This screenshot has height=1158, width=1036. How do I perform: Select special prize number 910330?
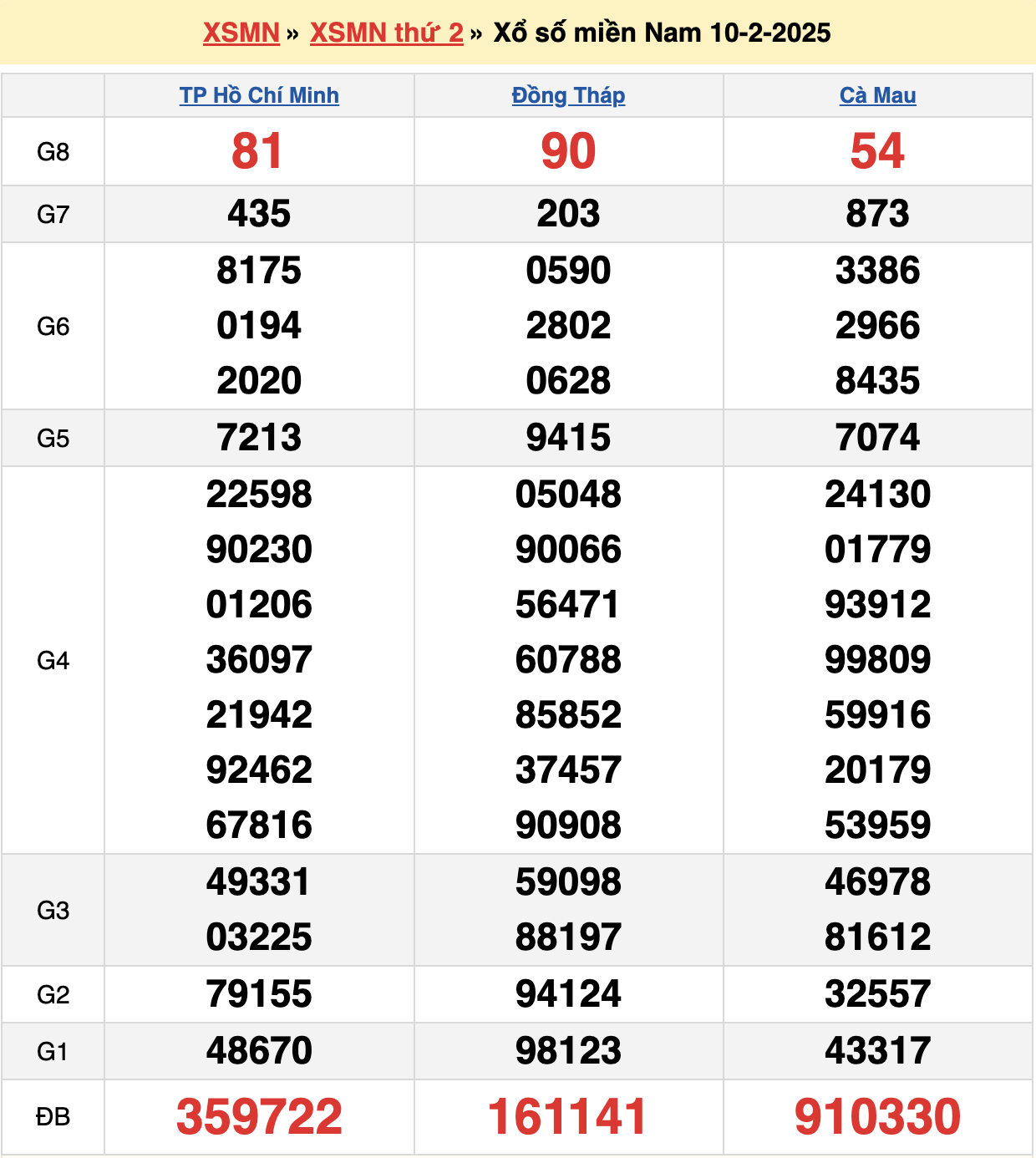coord(877,1116)
